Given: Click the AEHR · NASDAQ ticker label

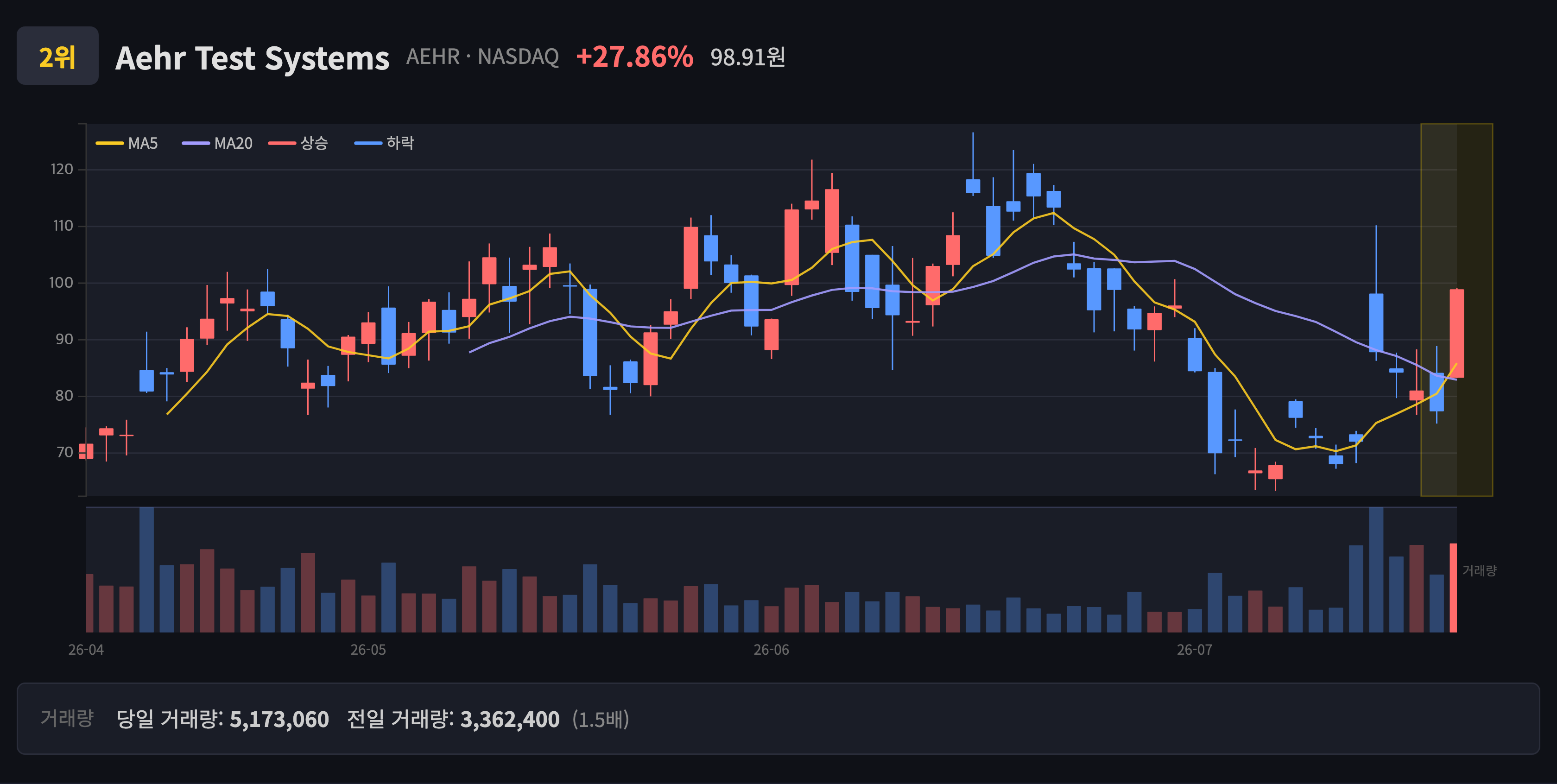Looking at the screenshot, I should [x=482, y=57].
